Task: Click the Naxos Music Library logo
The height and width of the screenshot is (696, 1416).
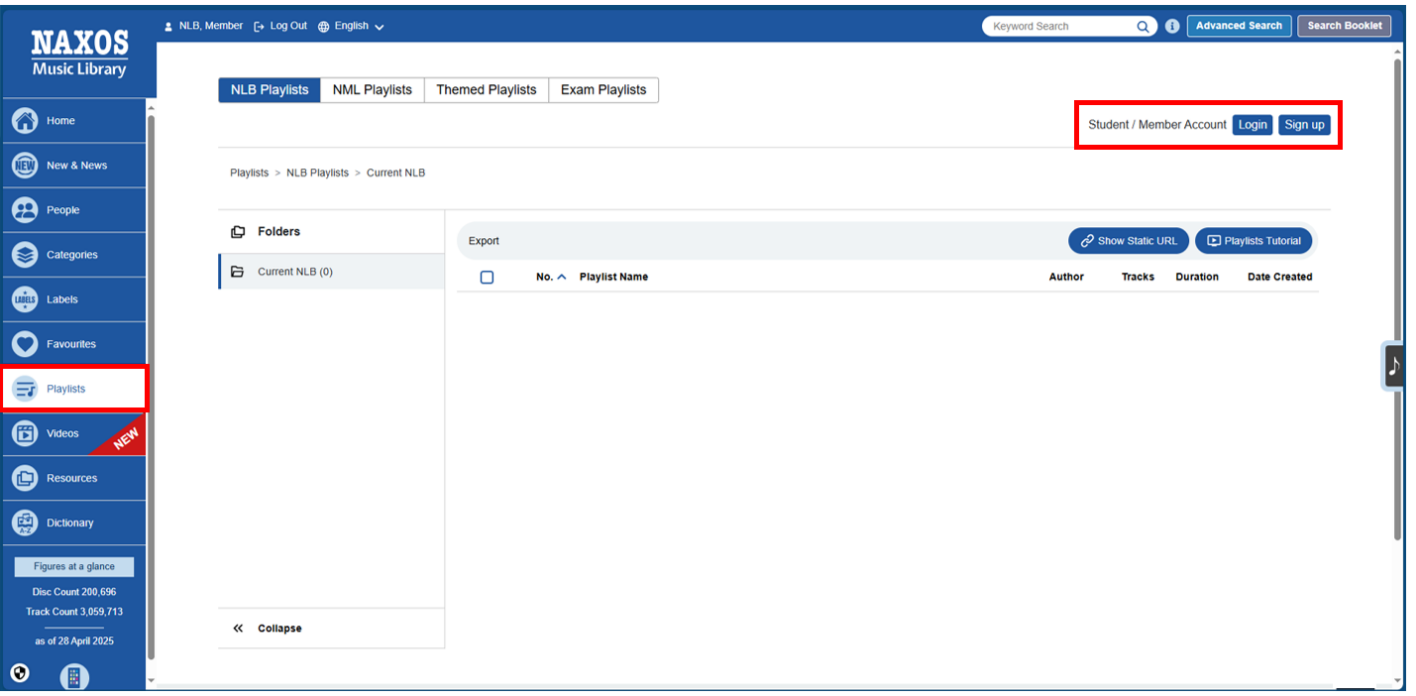Action: (79, 54)
